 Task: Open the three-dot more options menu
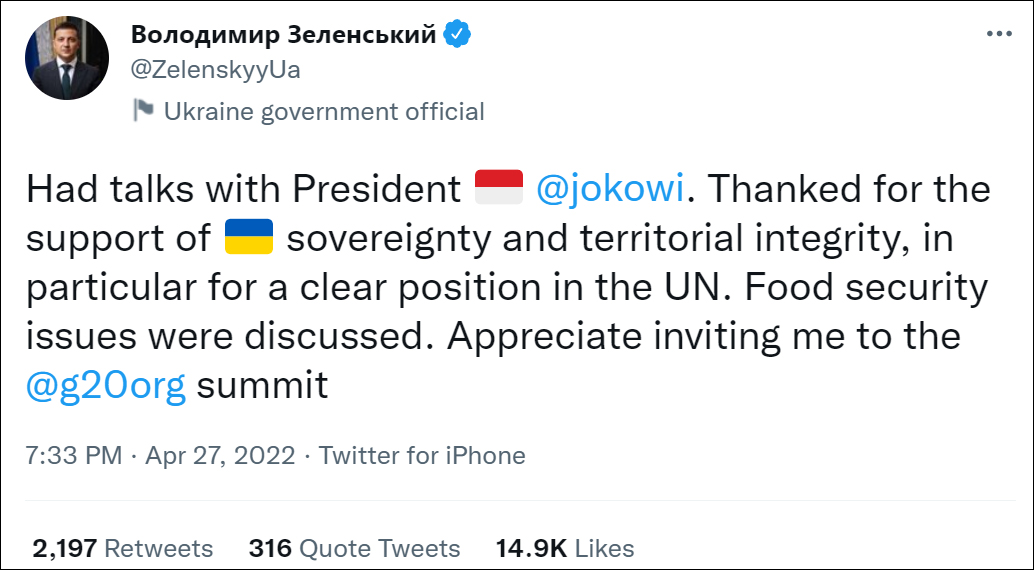[999, 33]
